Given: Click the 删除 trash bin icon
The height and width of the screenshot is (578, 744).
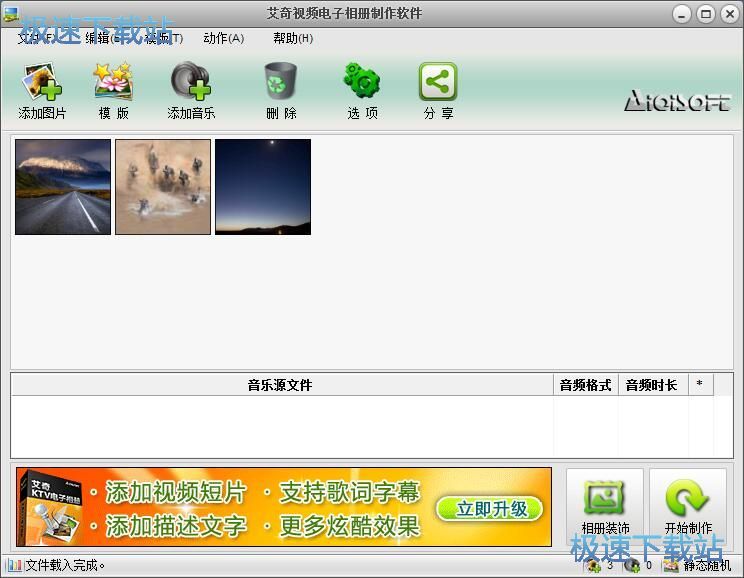Looking at the screenshot, I should (281, 81).
